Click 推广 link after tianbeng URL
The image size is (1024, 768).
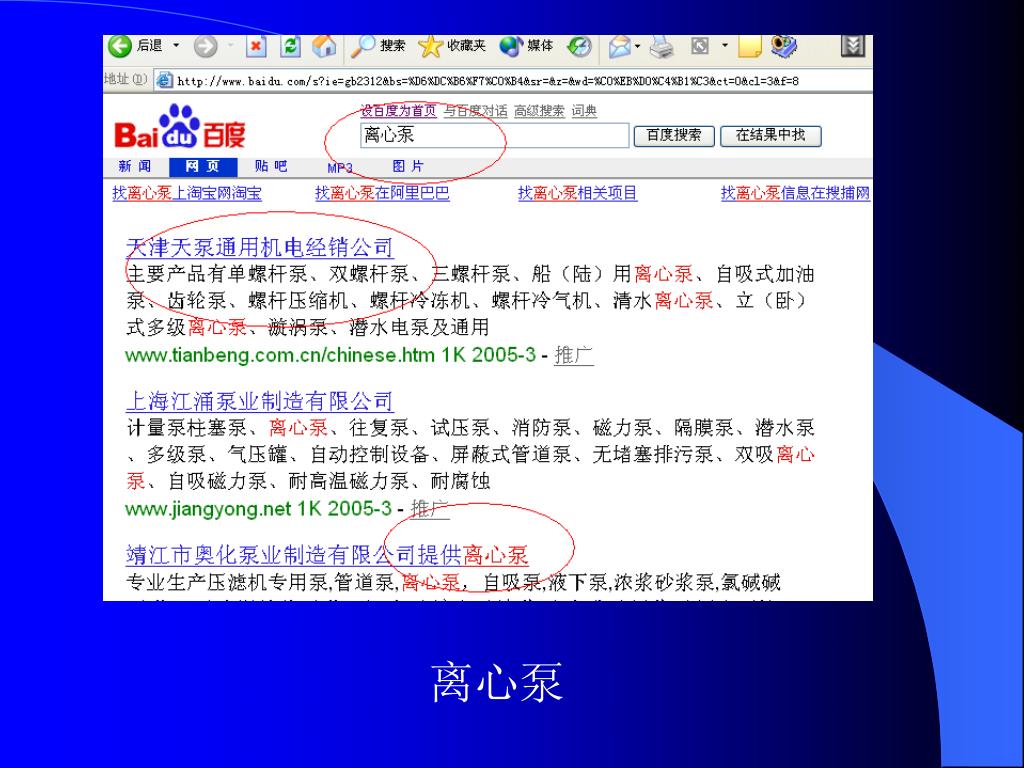click(573, 355)
